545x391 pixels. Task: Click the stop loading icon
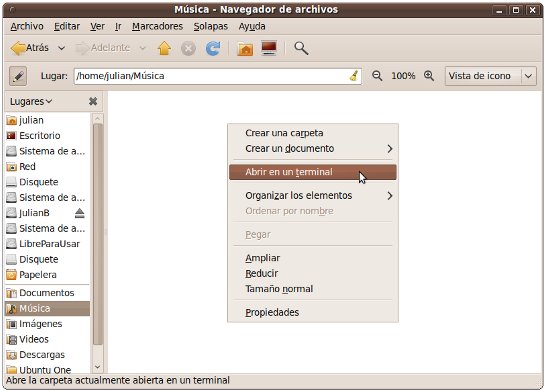coord(188,48)
